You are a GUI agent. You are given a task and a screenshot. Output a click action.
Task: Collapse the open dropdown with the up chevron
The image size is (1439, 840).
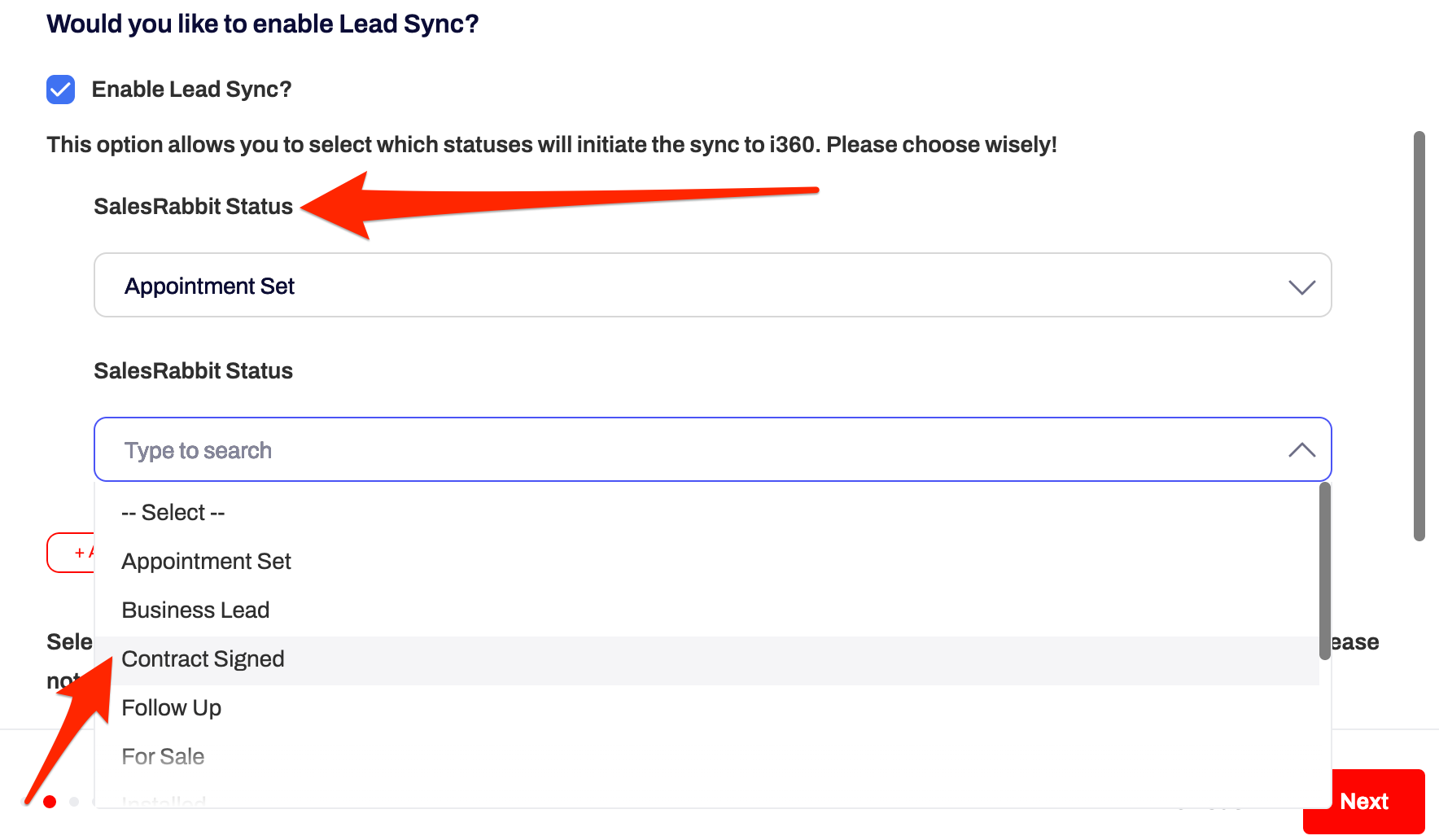[x=1301, y=450]
